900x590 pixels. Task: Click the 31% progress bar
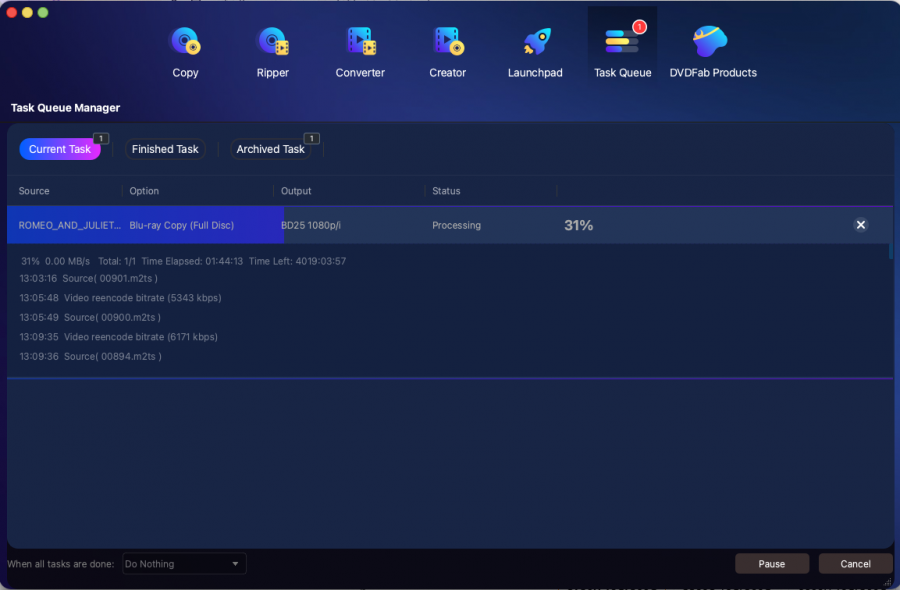(578, 225)
